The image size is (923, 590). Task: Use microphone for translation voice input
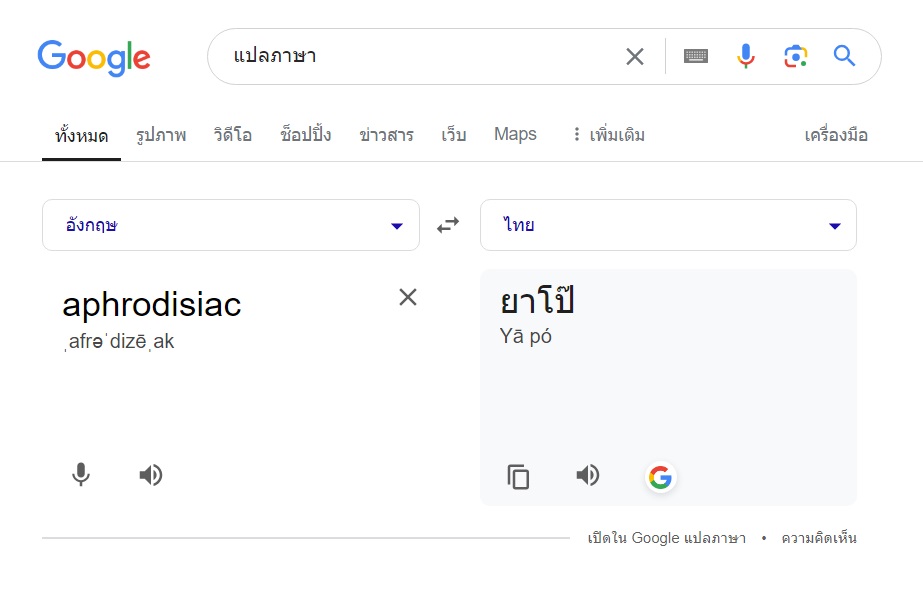(81, 475)
